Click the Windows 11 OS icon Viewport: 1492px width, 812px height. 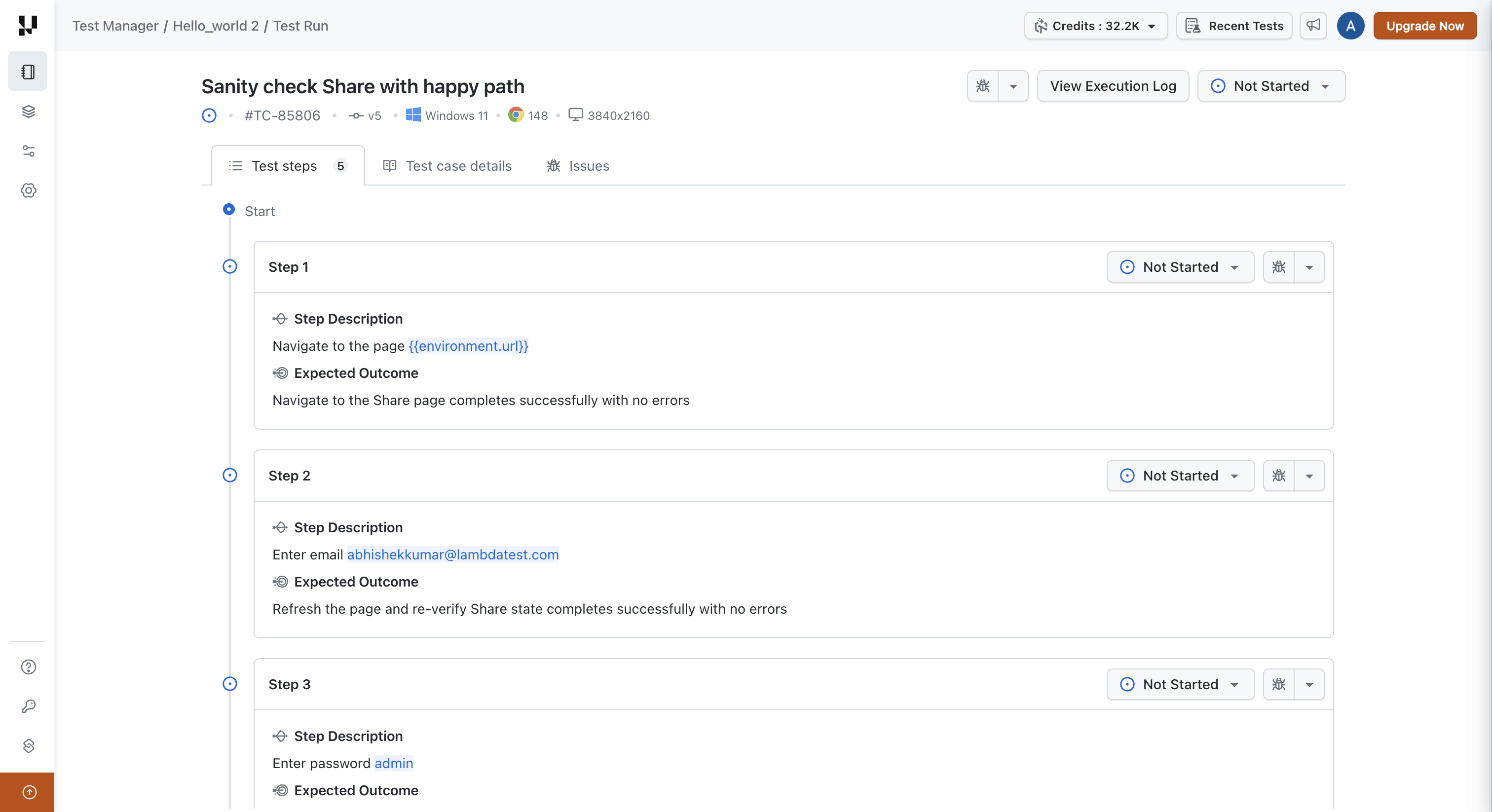(413, 114)
